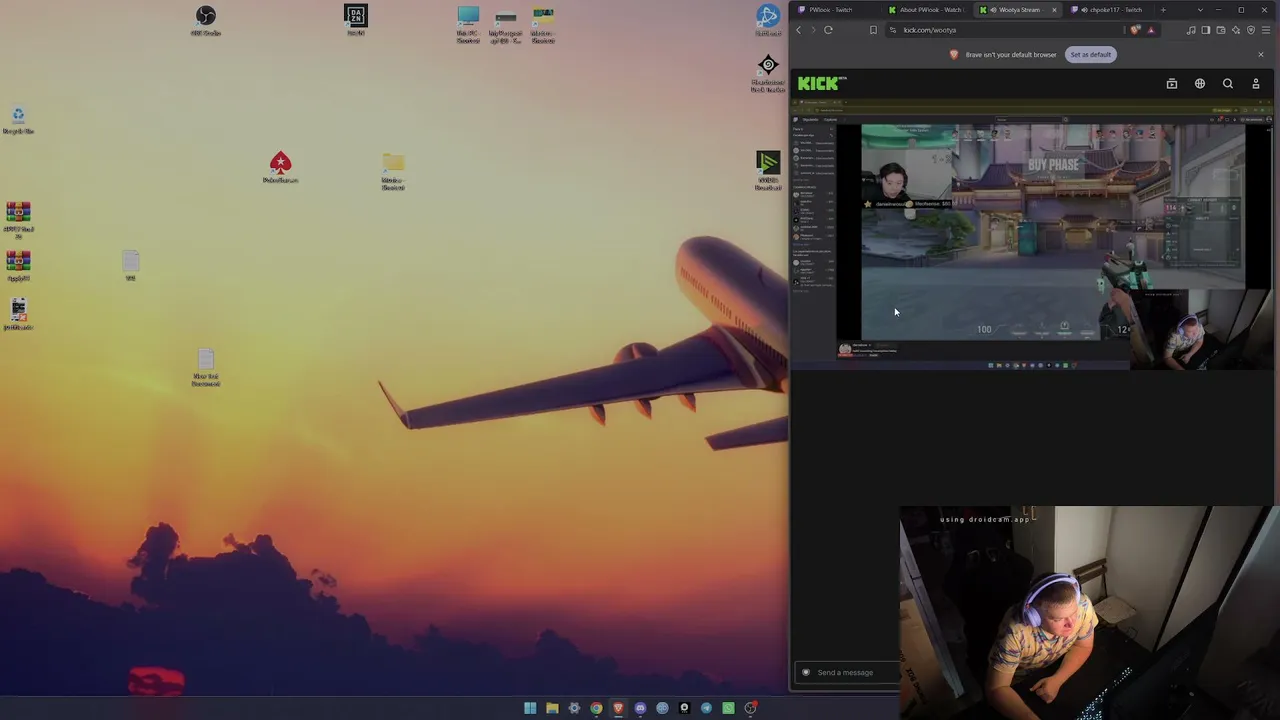This screenshot has width=1280, height=720.
Task: Open the New Text Document file
Action: click(205, 368)
